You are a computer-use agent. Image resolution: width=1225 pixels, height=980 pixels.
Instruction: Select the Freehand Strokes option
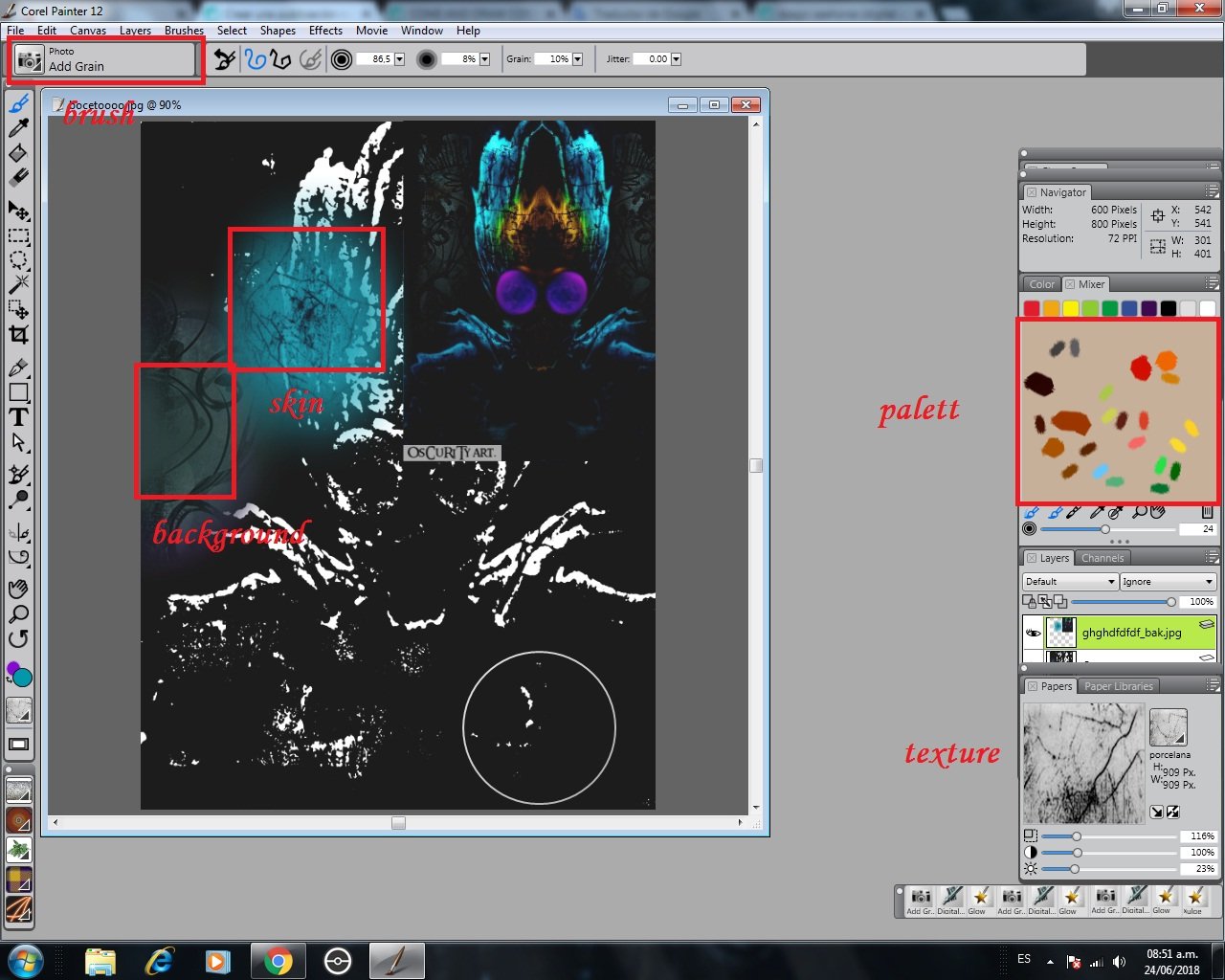click(x=256, y=59)
